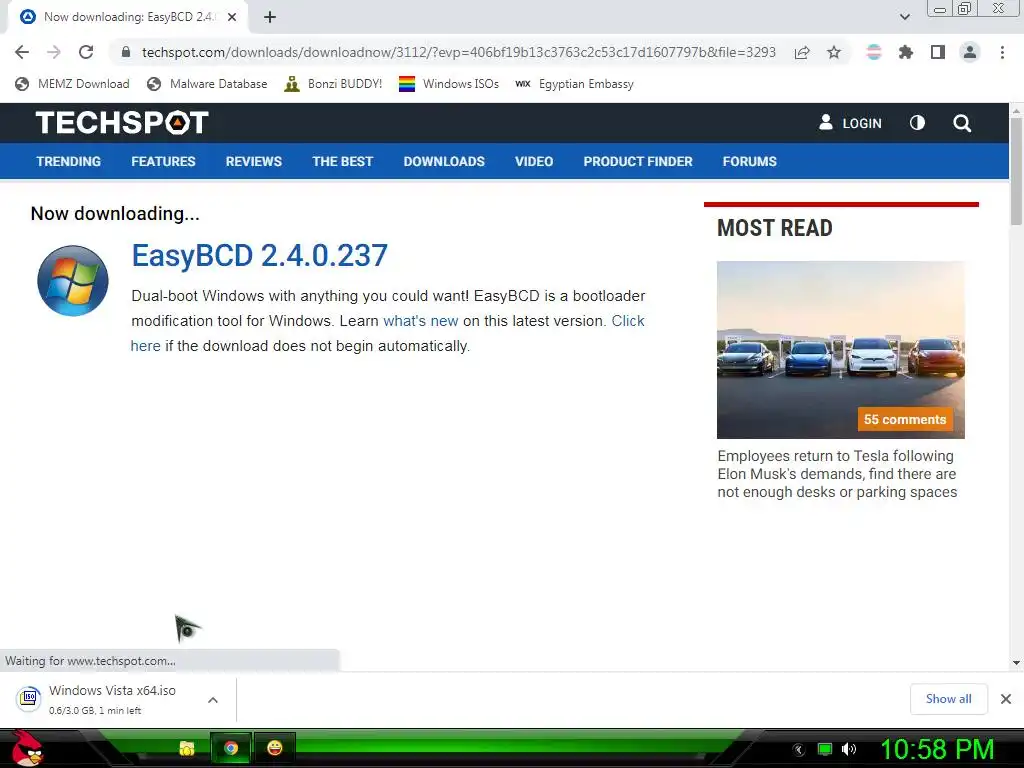Open the TRENDING nav item
Screen dimensions: 1024x768
(69, 161)
